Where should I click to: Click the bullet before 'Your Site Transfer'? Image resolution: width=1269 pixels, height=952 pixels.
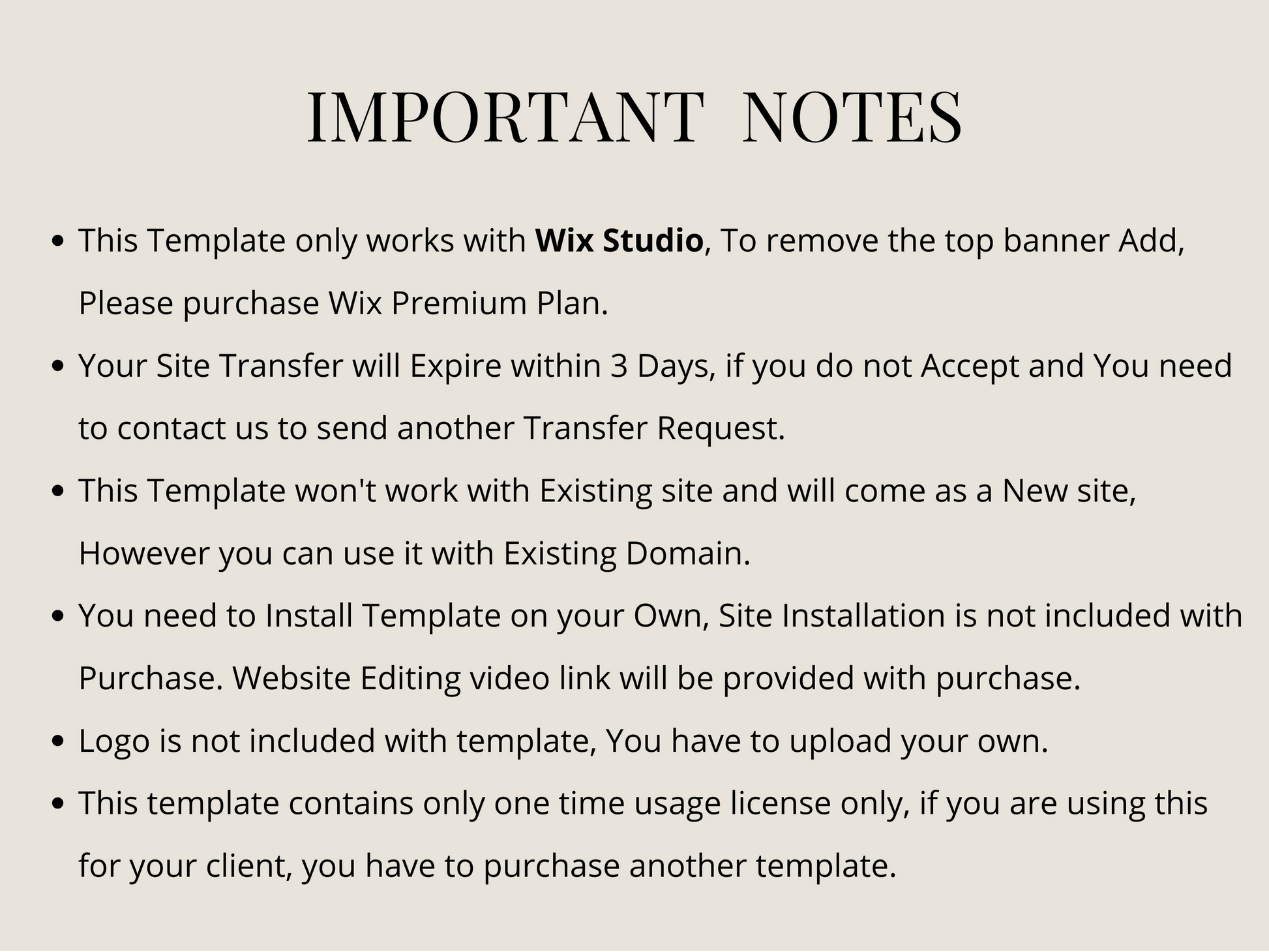59,366
